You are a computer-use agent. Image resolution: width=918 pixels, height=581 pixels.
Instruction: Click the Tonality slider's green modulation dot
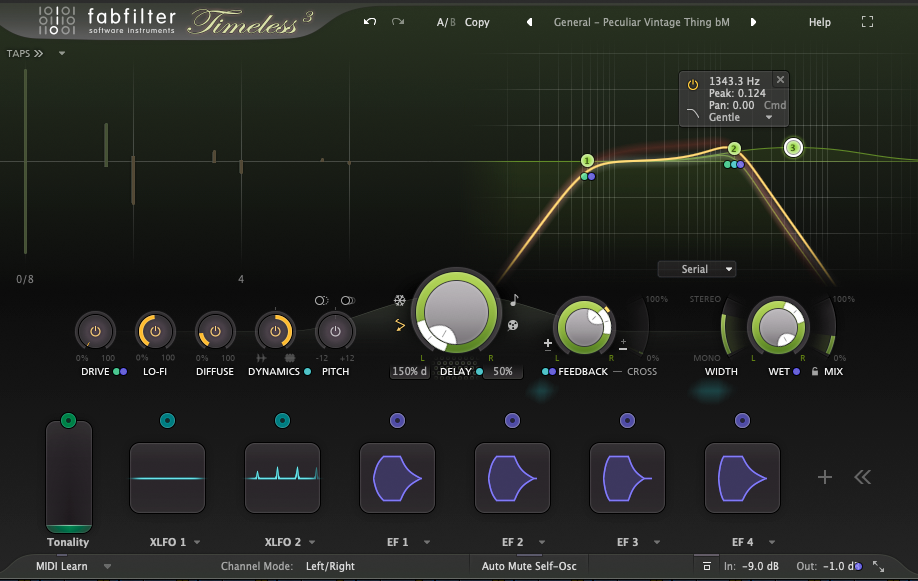[68, 420]
